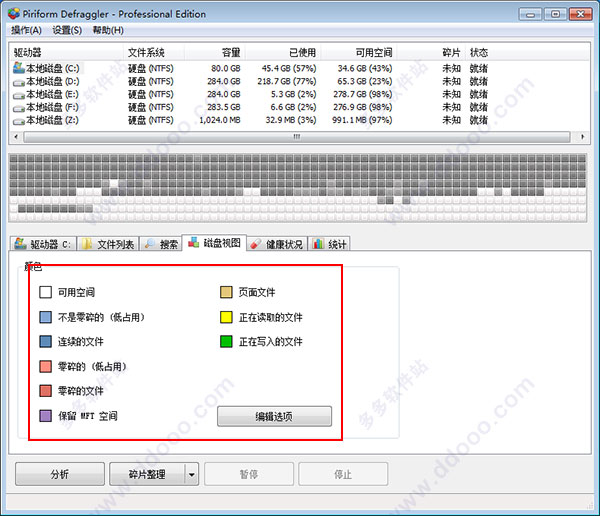Click the drive list left scroll arrow

(16, 137)
